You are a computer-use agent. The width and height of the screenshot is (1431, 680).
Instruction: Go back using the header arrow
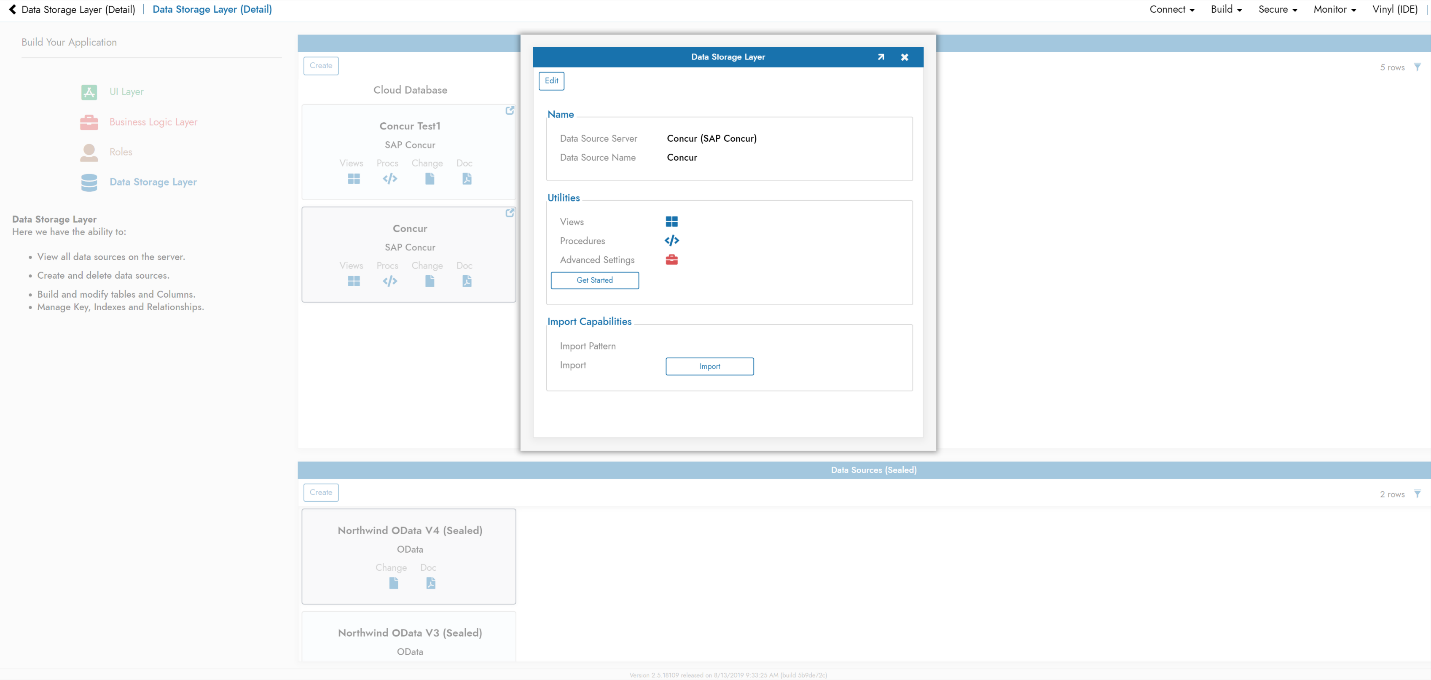(x=12, y=10)
